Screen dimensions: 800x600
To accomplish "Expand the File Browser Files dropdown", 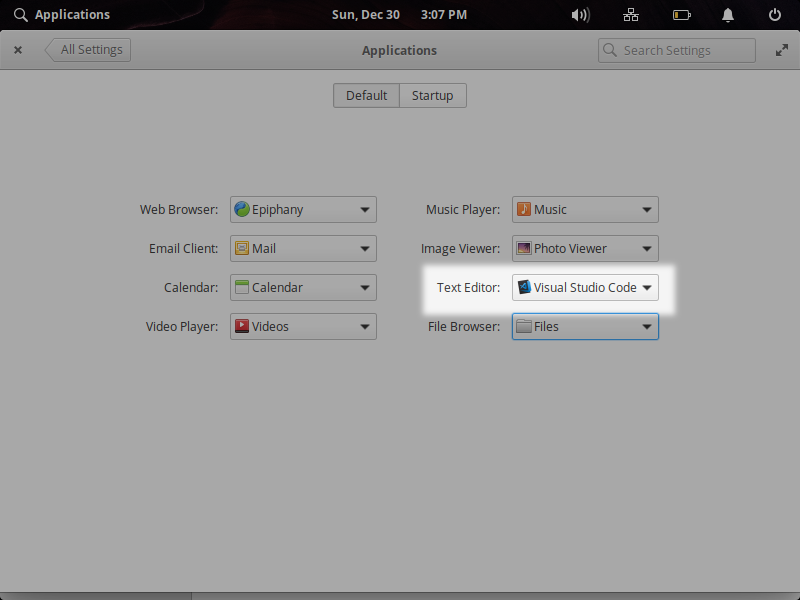I will pyautogui.click(x=585, y=327).
